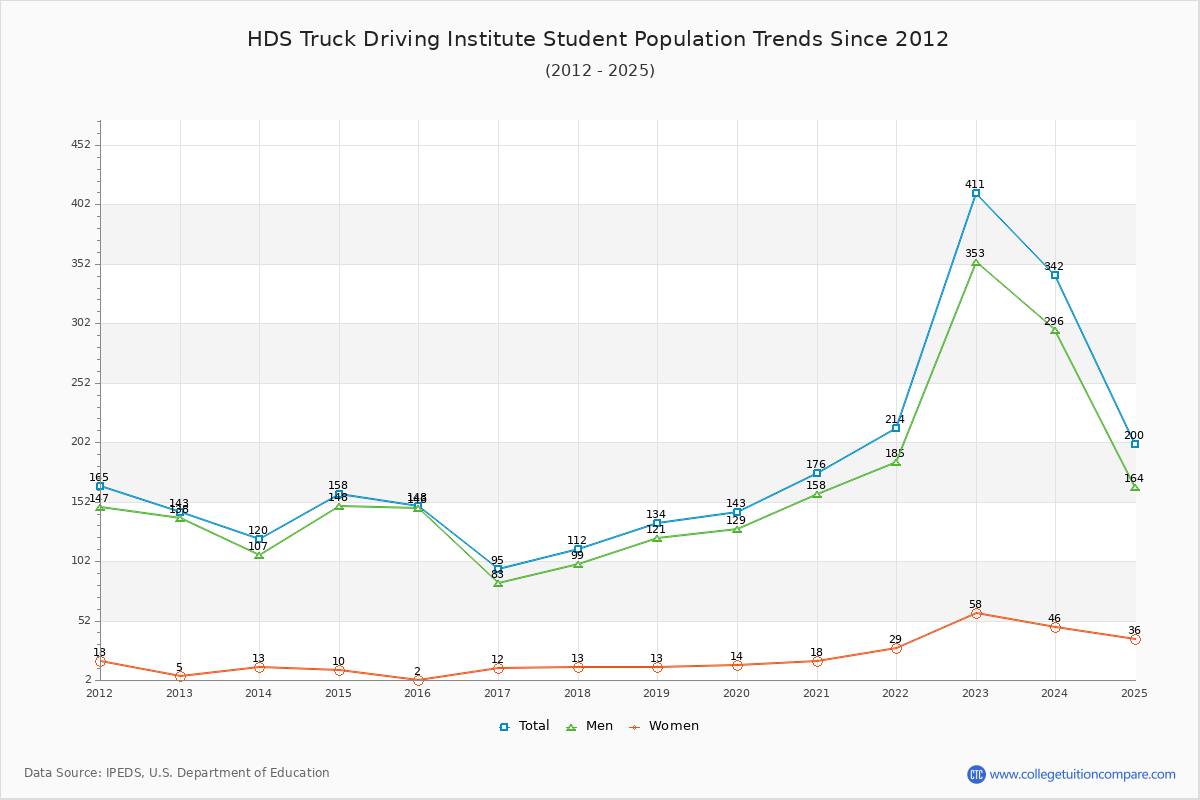Select the 2022 Men point labeled 185
Viewport: 1200px width, 800px height.
click(896, 462)
